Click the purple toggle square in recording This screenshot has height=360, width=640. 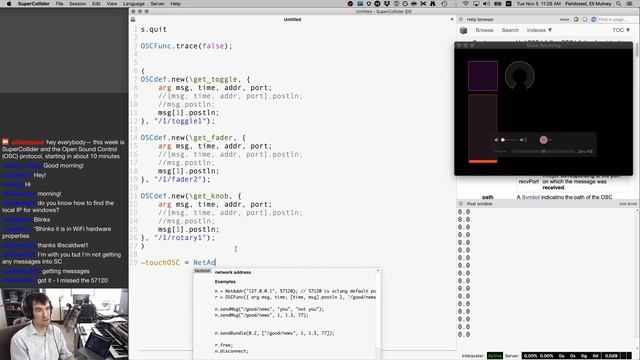(x=483, y=76)
